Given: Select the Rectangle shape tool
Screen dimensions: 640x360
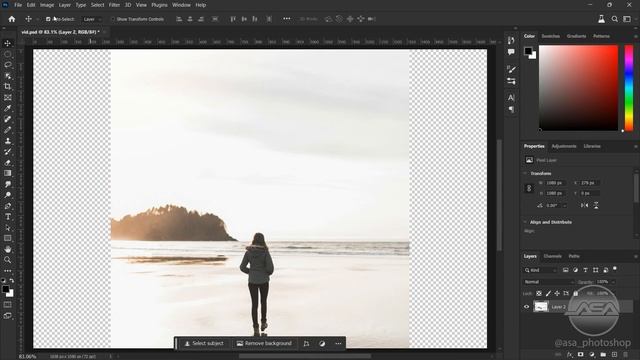Looking at the screenshot, I should (7, 238).
